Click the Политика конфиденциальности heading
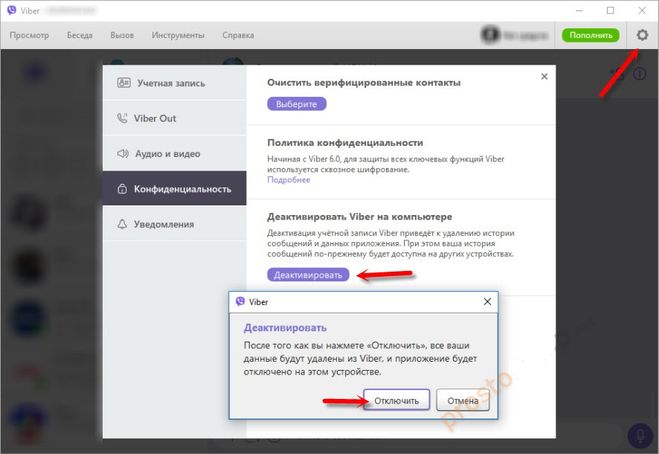 pos(345,143)
